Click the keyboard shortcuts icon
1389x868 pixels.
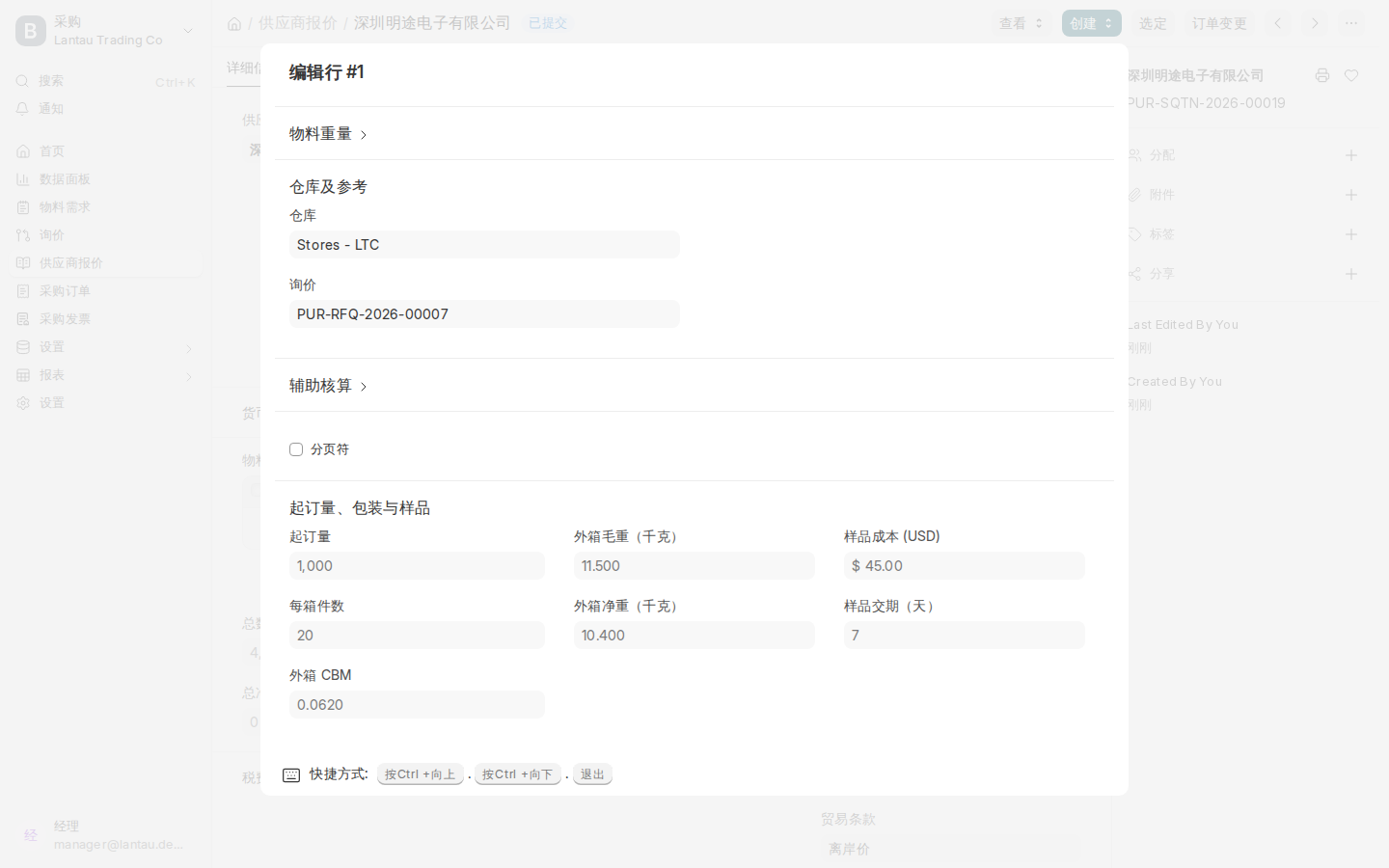click(291, 774)
